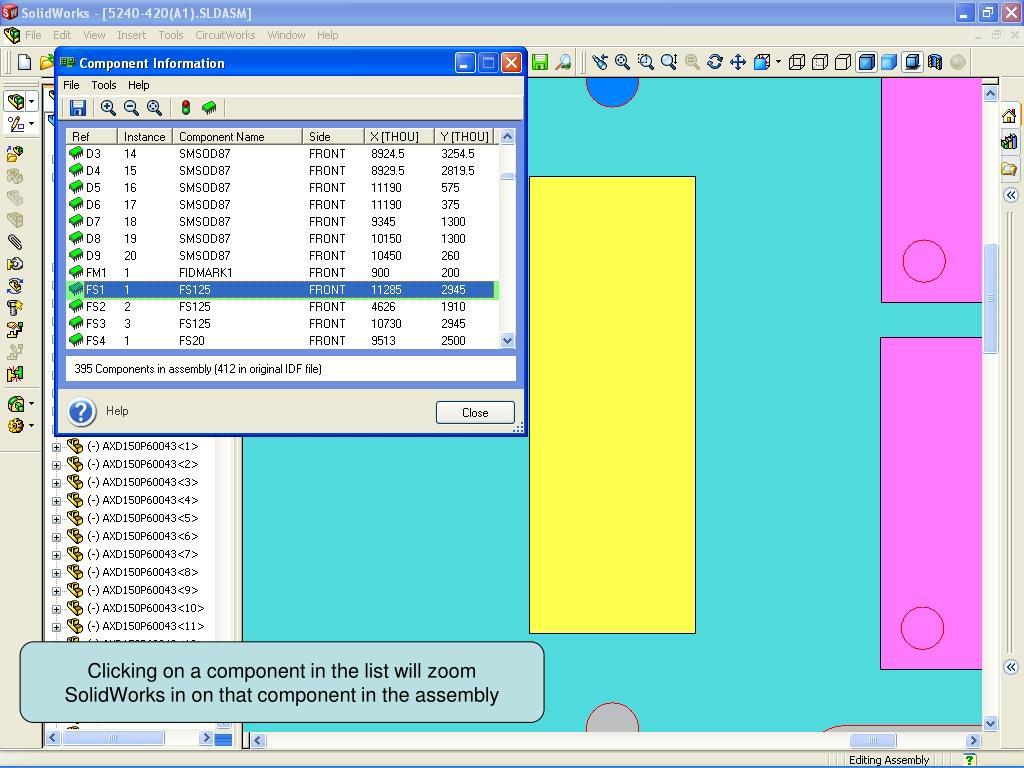Click the traffic light icon in dialog toolbar
Screen dimensions: 1024x768
pos(185,108)
